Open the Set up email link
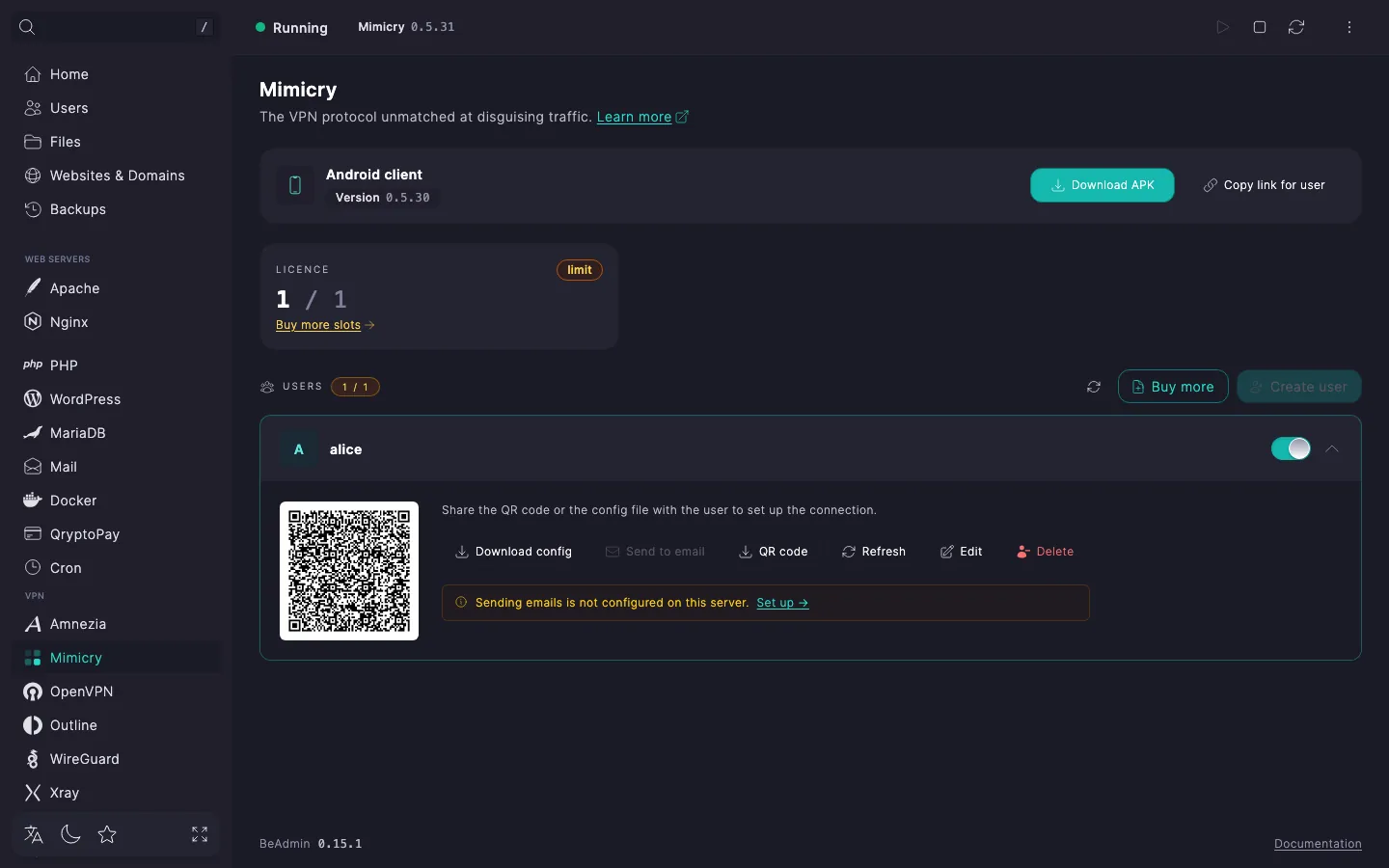This screenshot has width=1389, height=868. [782, 603]
